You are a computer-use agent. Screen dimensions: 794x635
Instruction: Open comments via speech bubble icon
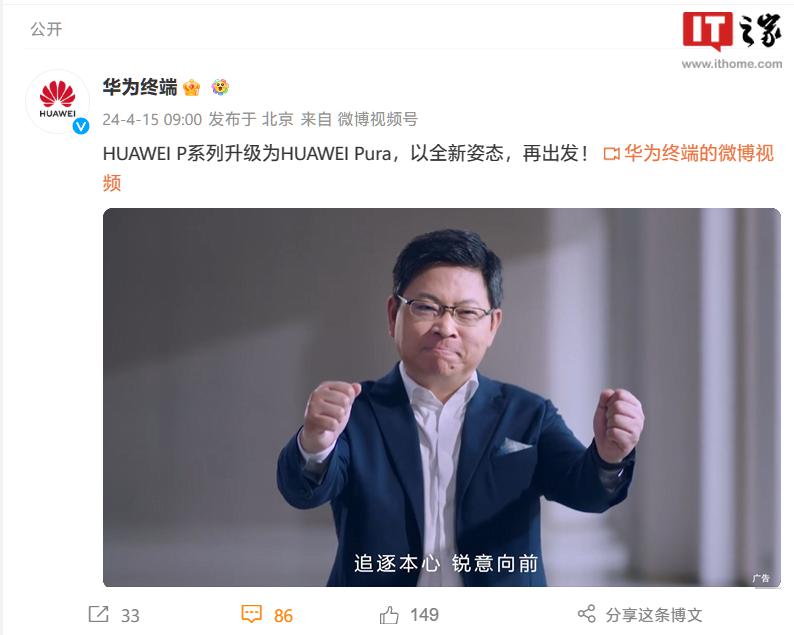coord(251,614)
